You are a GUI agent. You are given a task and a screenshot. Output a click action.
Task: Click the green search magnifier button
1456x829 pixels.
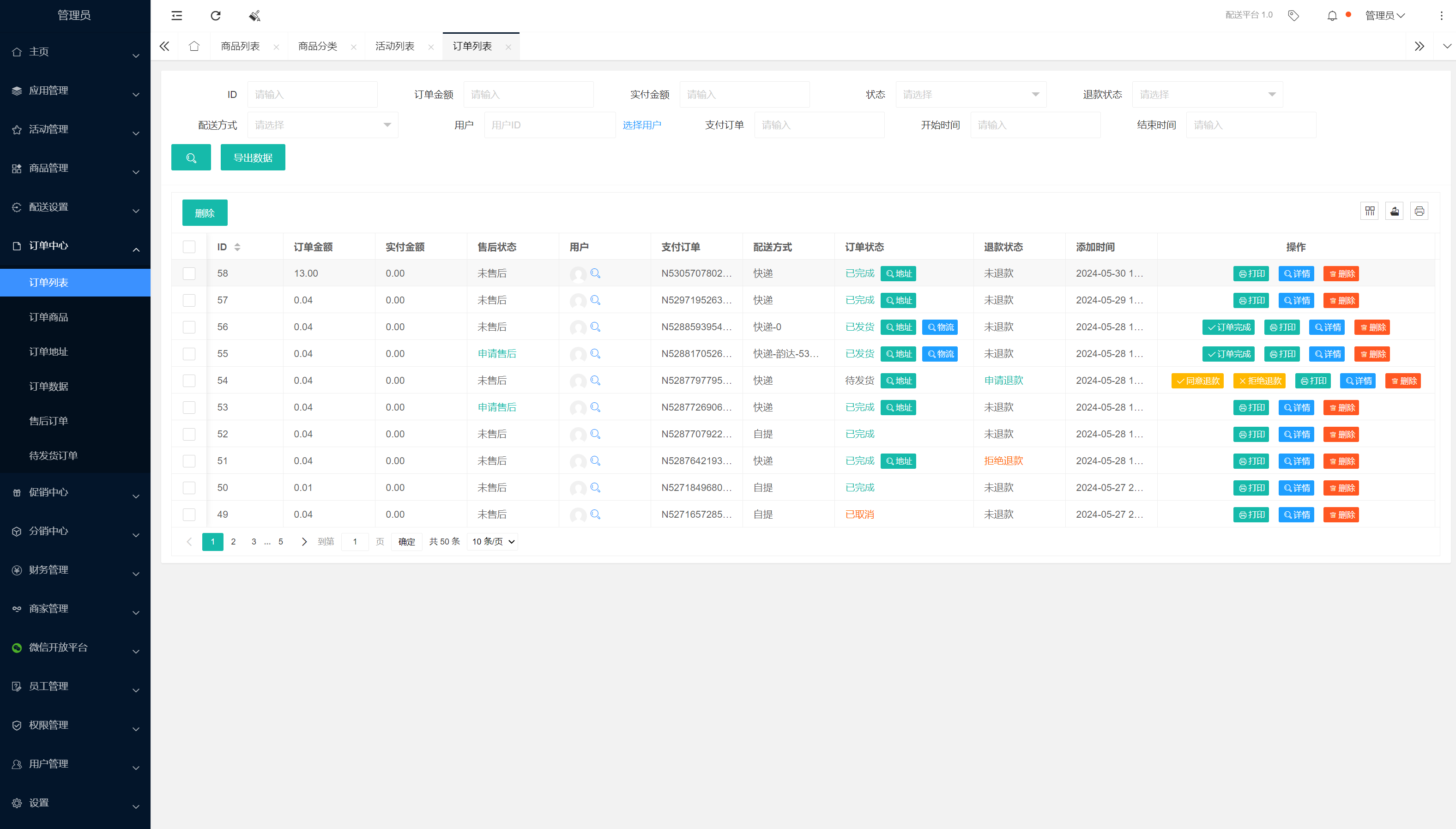pos(191,157)
